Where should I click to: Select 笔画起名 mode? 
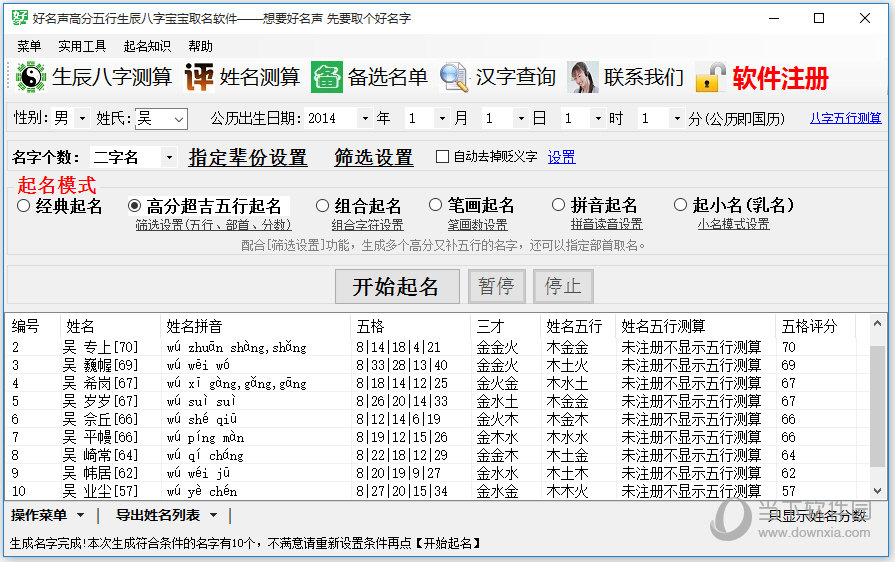pos(436,204)
